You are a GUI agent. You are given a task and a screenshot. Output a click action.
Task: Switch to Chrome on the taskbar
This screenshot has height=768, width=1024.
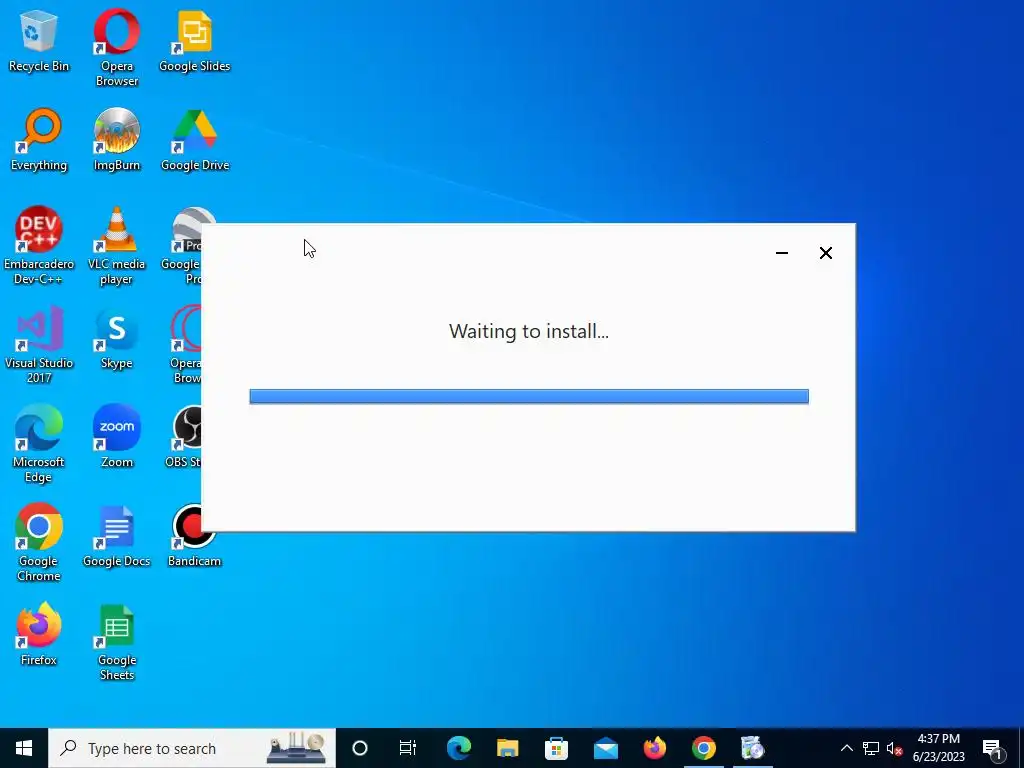click(703, 748)
